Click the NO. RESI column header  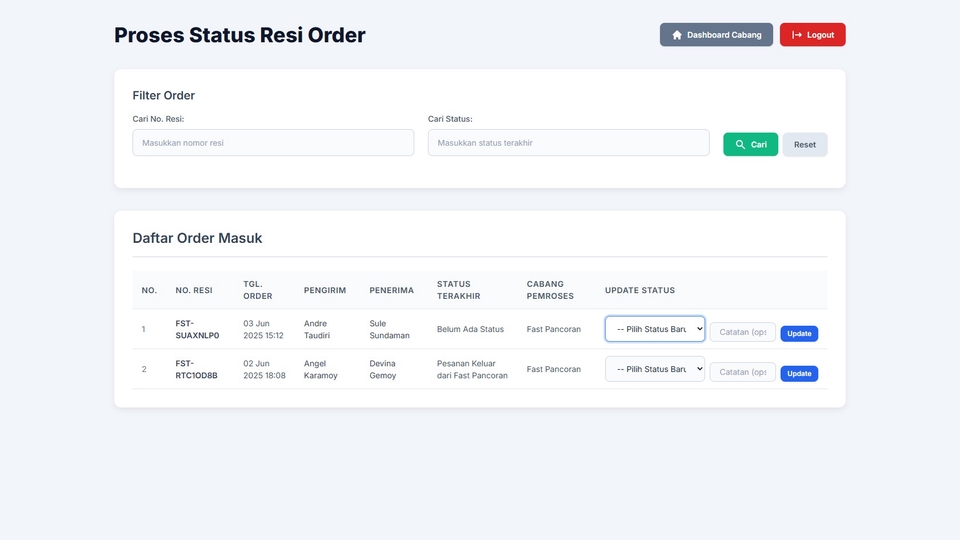[x=194, y=290]
